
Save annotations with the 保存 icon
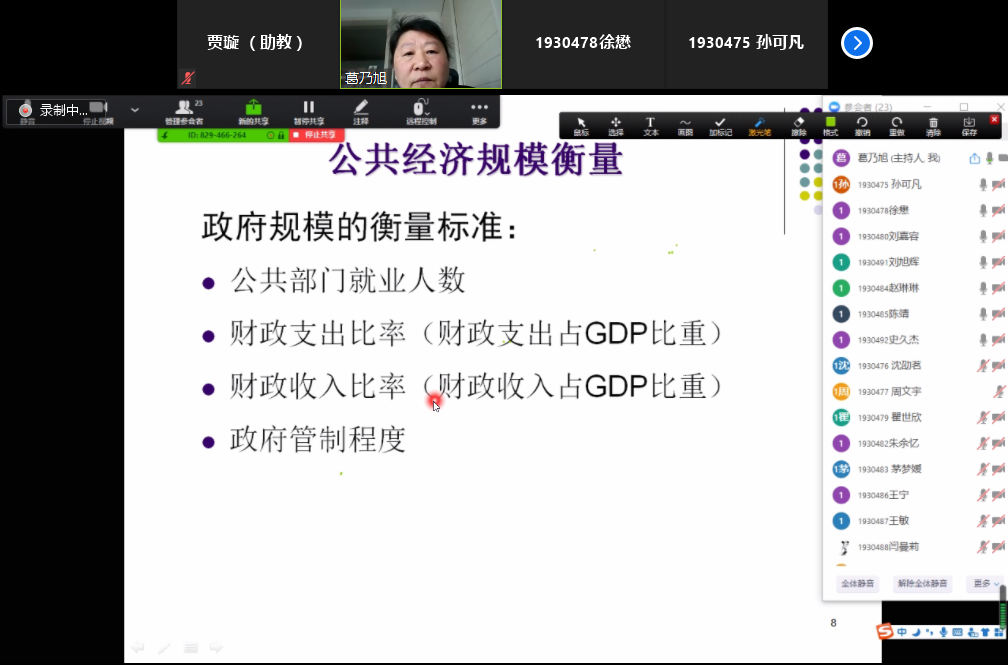(968, 125)
